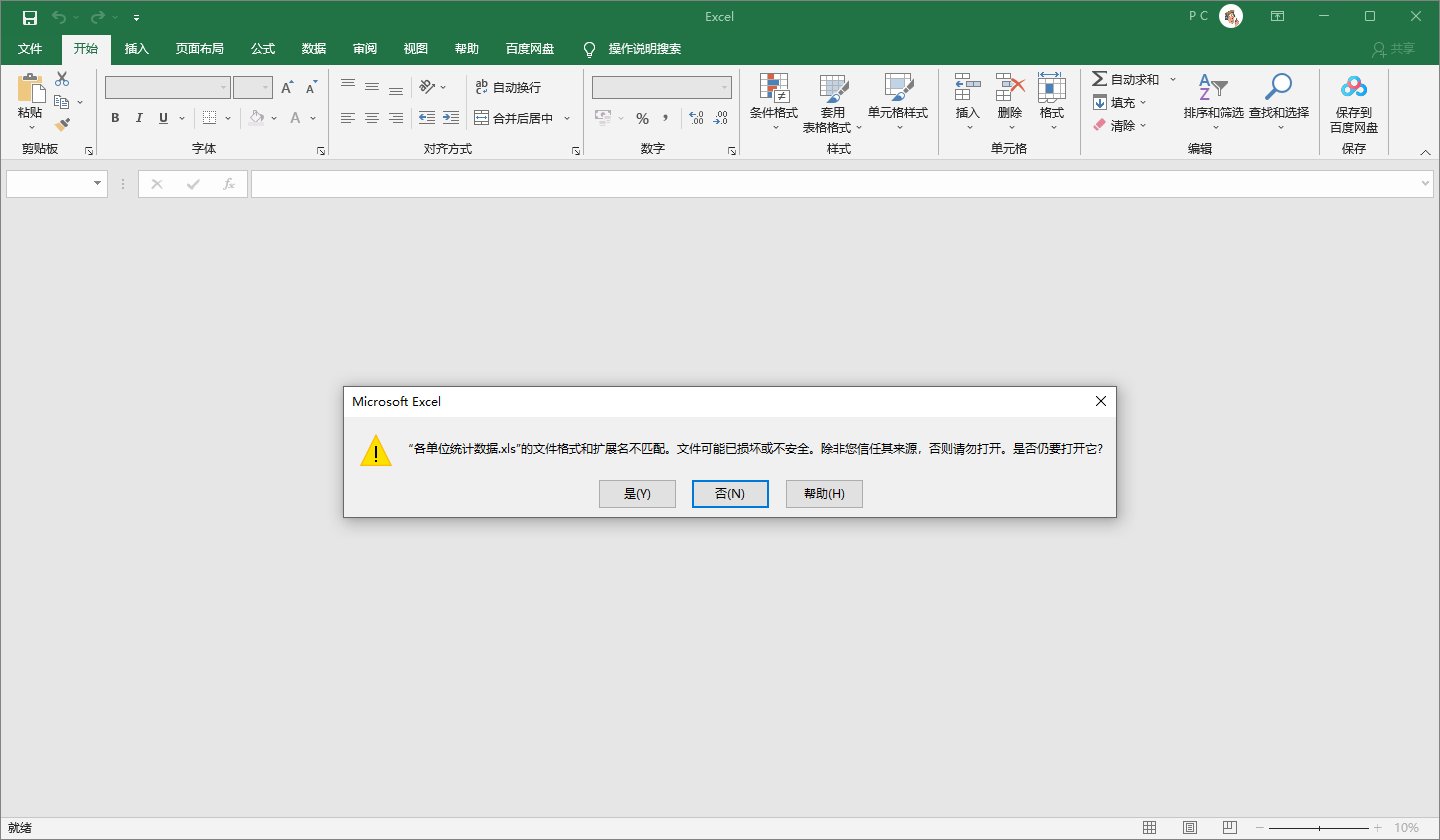Screen dimensions: 1440x840
Task: Click the Decrease indent icon
Action: click(427, 118)
